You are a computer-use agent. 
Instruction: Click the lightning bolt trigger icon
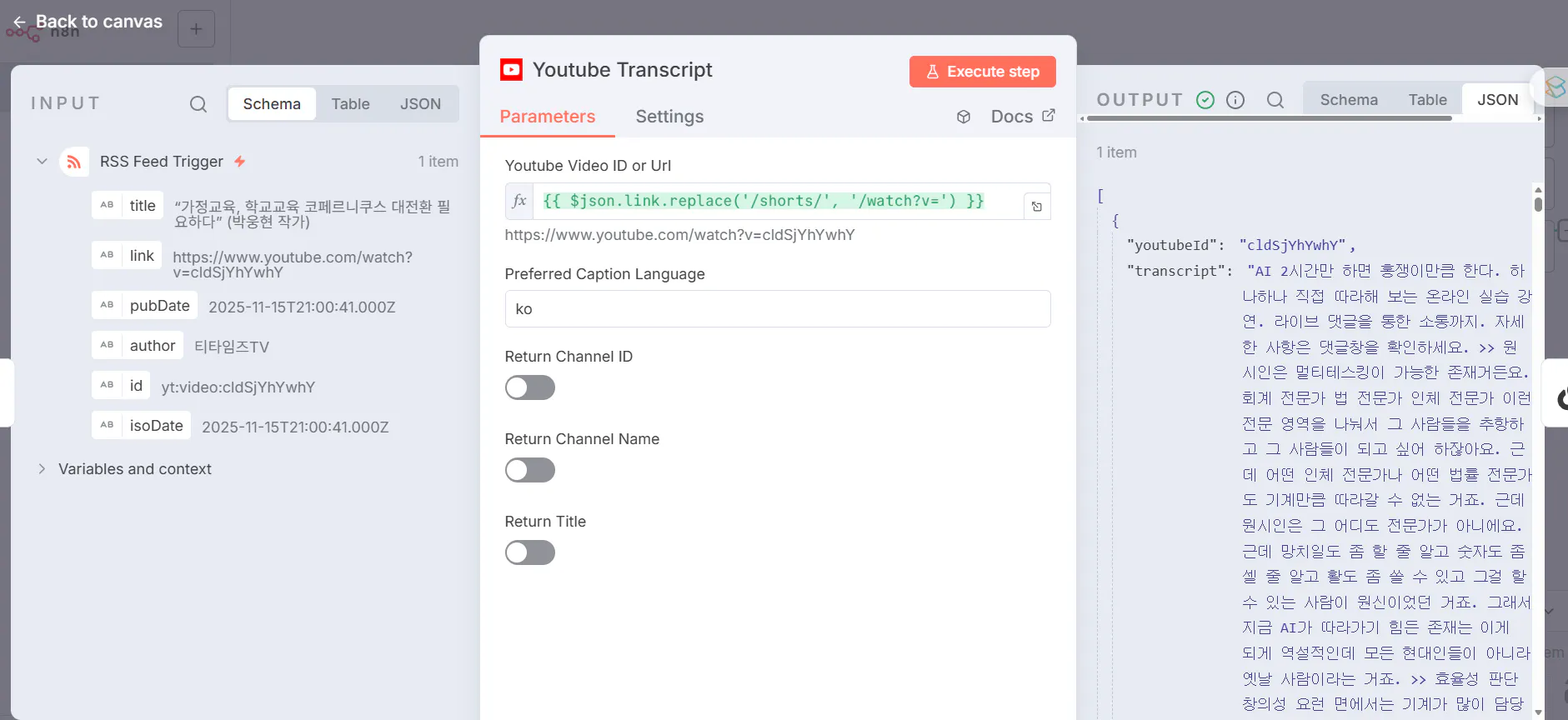click(x=239, y=162)
